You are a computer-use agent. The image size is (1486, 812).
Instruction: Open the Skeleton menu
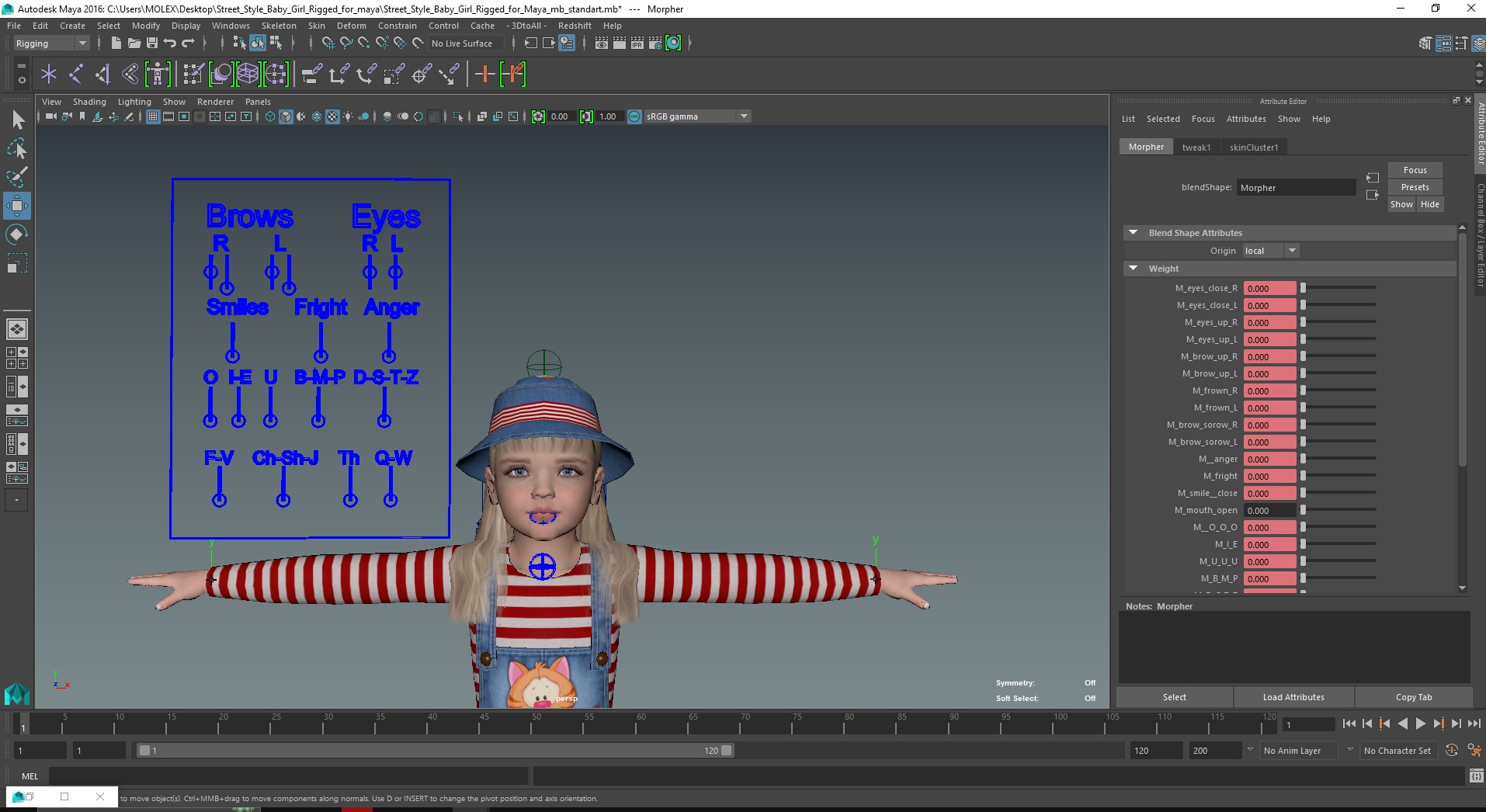[279, 26]
